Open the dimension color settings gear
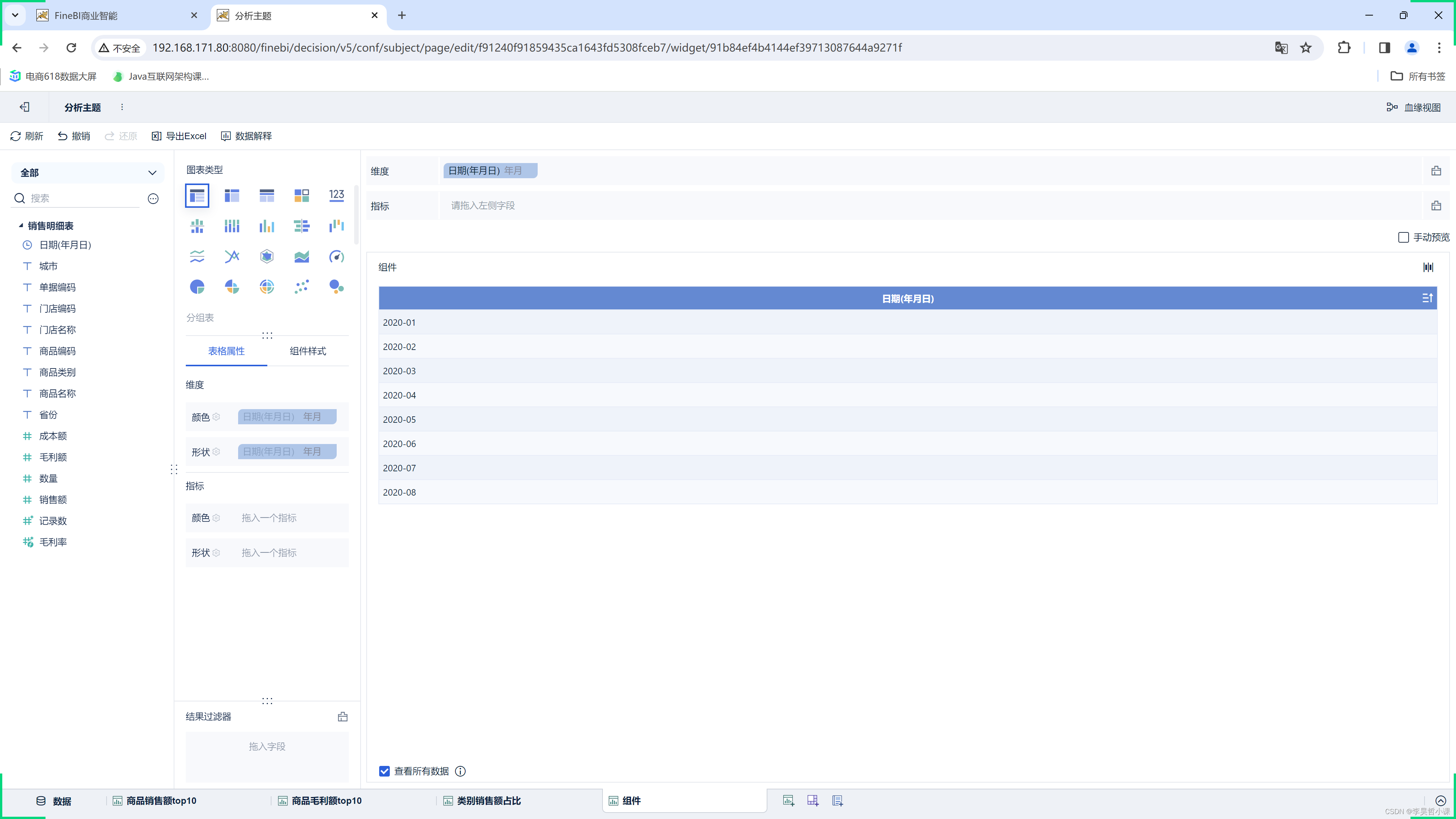The width and height of the screenshot is (1456, 819). click(x=216, y=417)
